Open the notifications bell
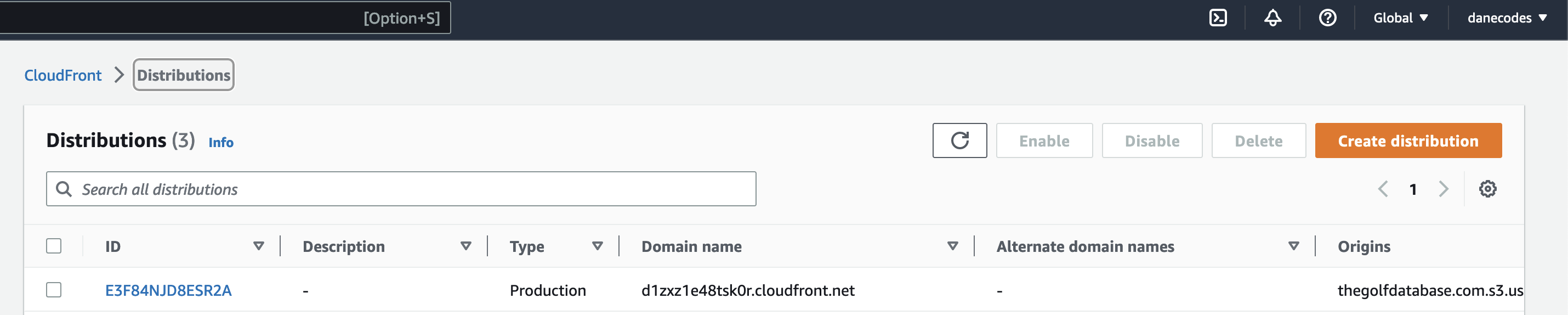This screenshot has width=1568, height=315. click(x=1273, y=18)
